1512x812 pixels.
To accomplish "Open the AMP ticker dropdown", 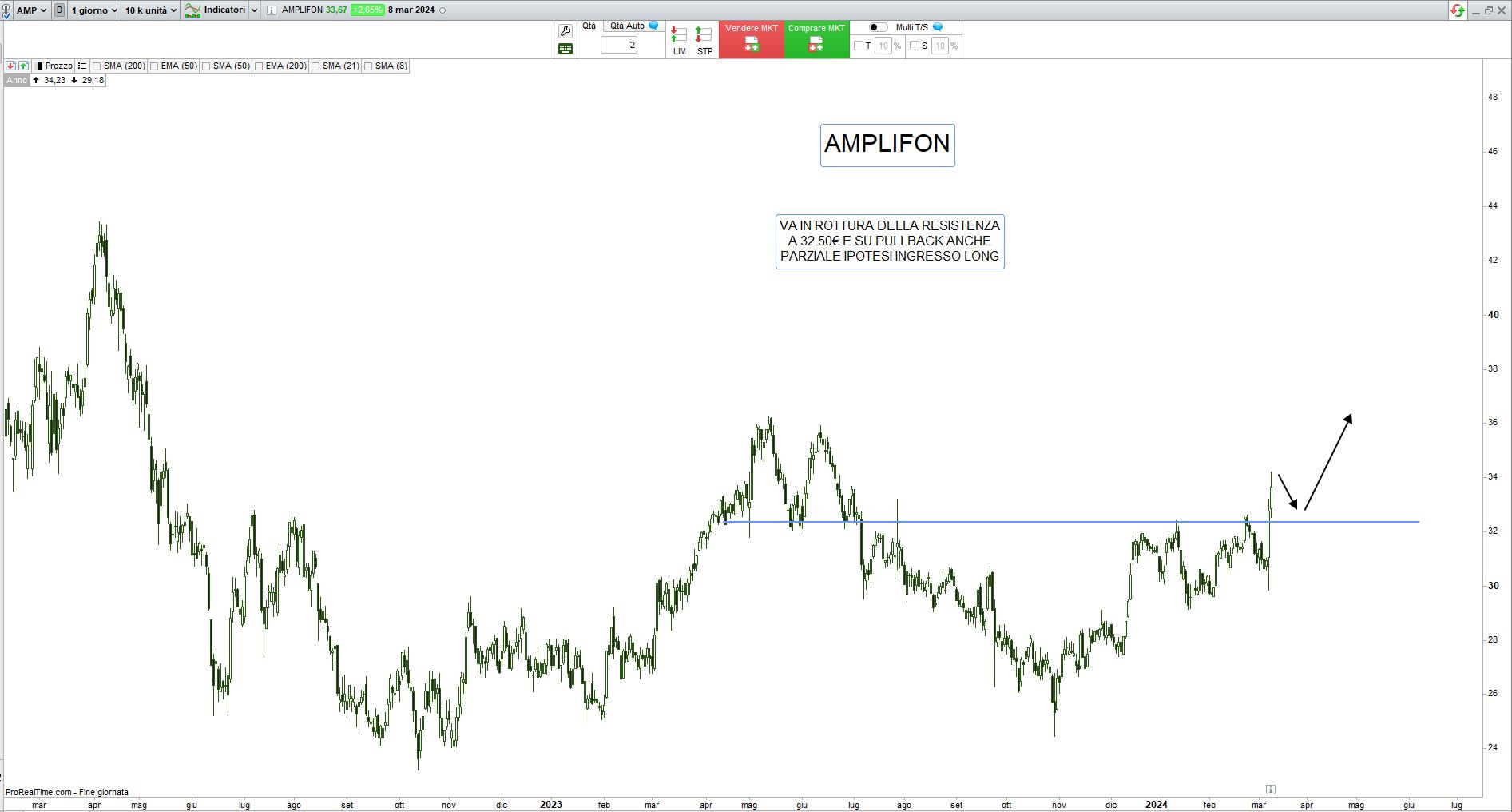I will [31, 10].
